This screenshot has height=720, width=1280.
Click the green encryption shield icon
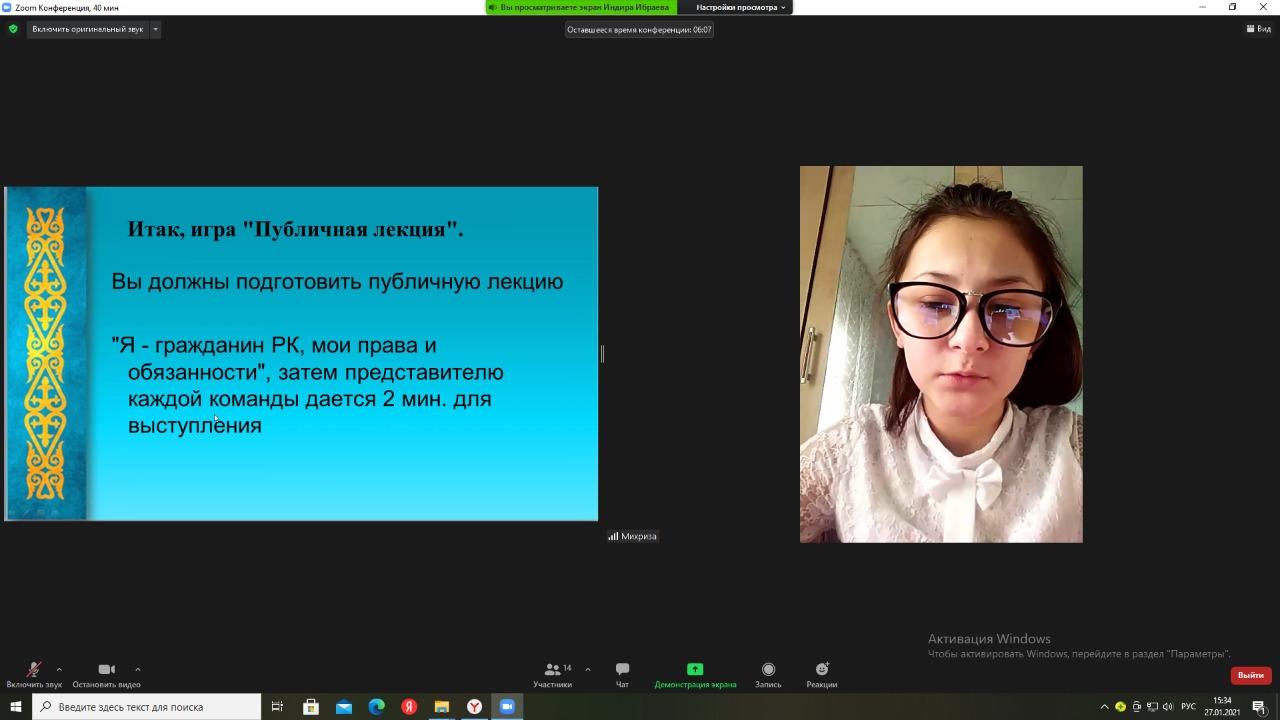[13, 29]
